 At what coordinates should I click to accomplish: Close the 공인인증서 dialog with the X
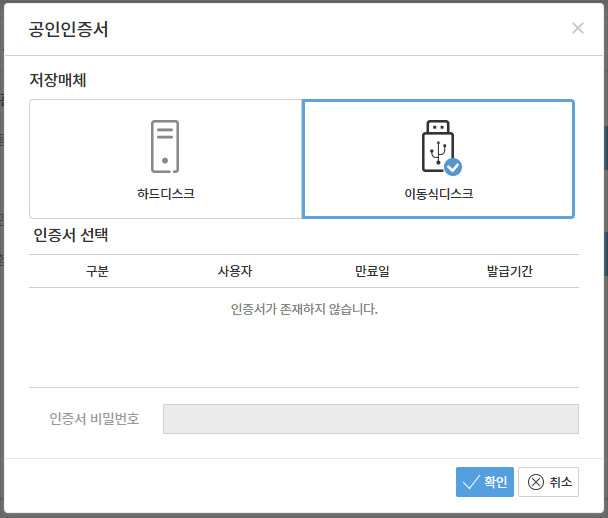click(577, 28)
